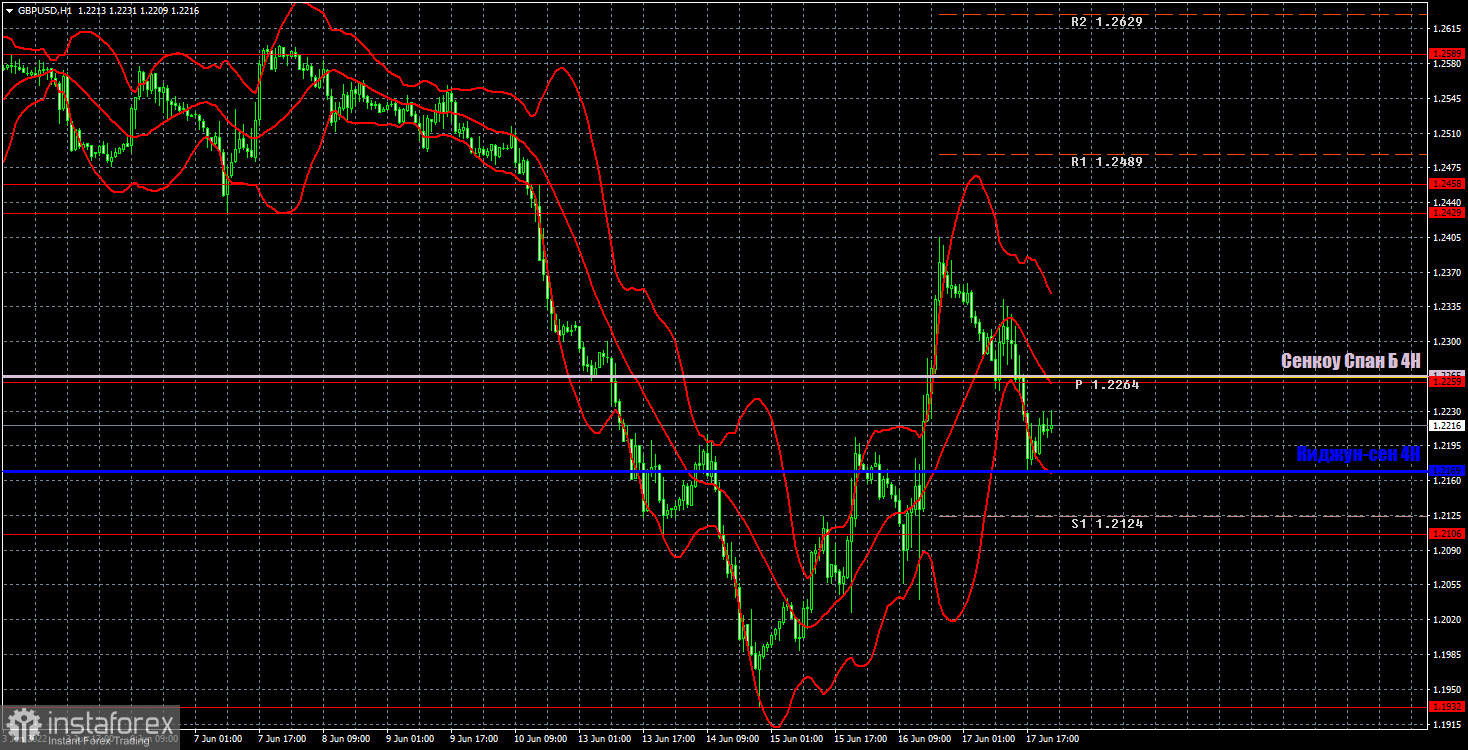Image resolution: width=1468 pixels, height=750 pixels.
Task: Open the GBPUSD,H1 chart dropdown arrow
Action: [9, 9]
